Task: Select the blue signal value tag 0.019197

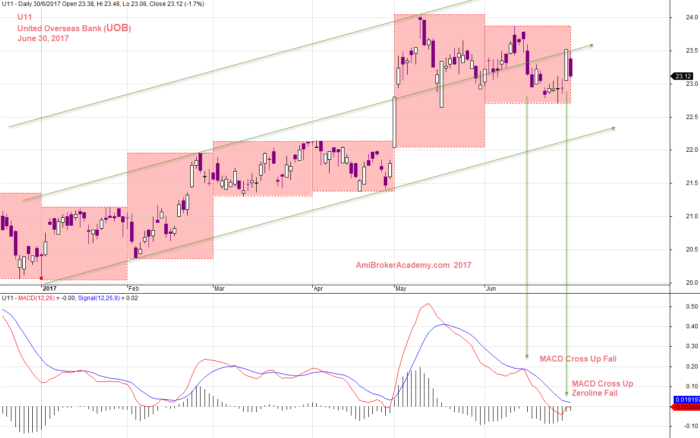Action: 686,399
